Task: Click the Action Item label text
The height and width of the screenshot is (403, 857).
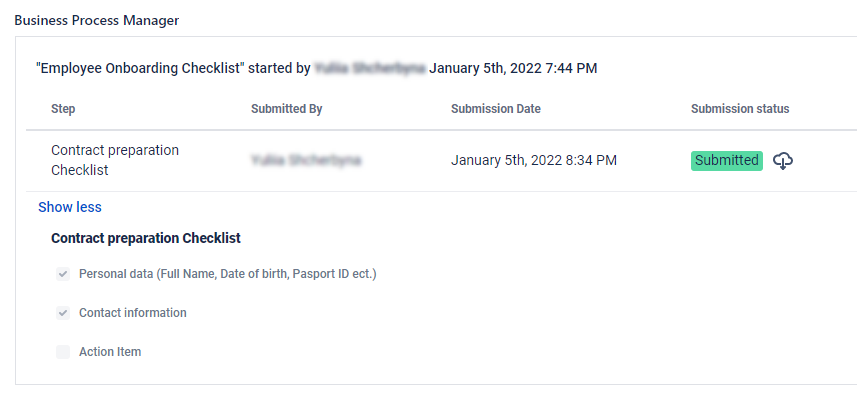Action: click(110, 352)
